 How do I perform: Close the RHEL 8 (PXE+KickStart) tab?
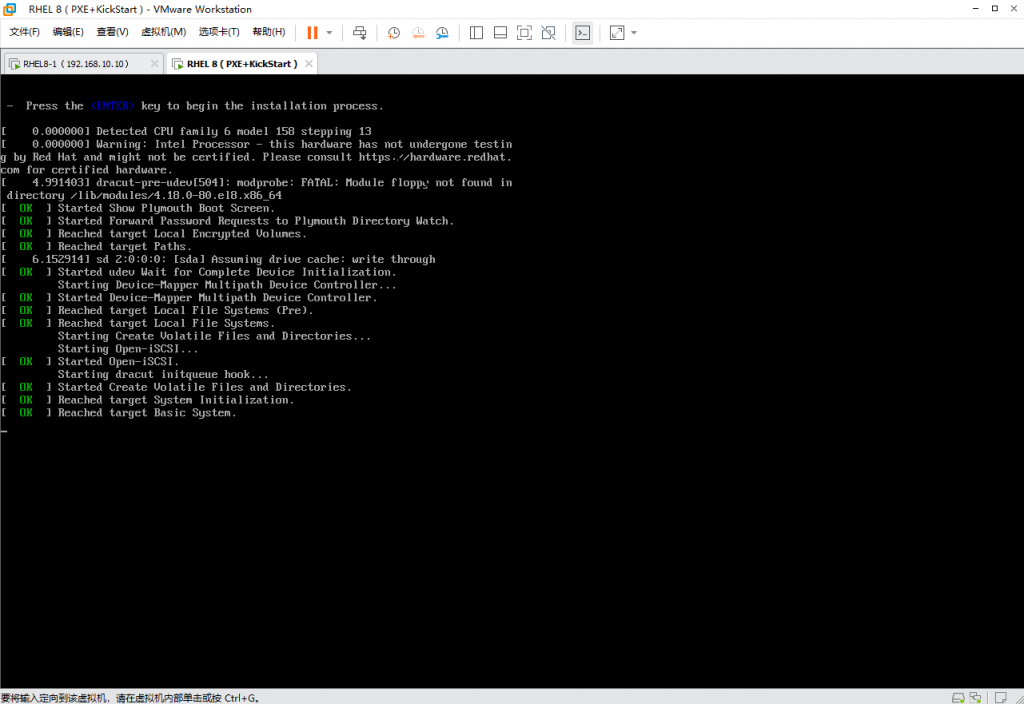(309, 63)
